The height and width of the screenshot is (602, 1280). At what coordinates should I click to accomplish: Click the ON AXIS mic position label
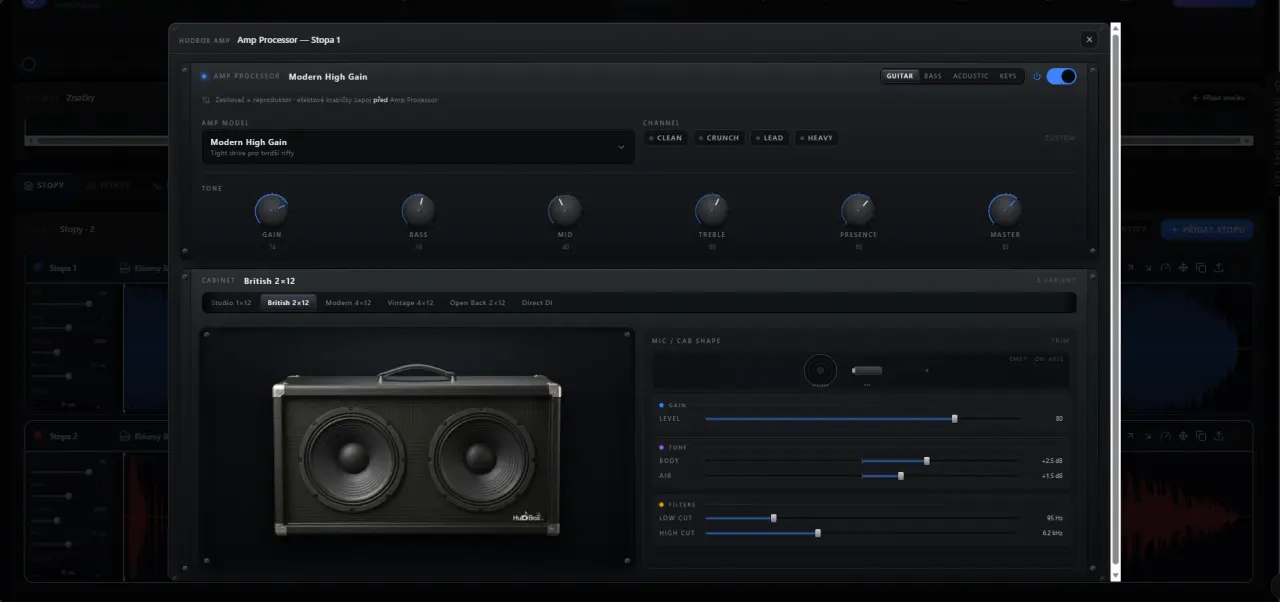click(1049, 359)
